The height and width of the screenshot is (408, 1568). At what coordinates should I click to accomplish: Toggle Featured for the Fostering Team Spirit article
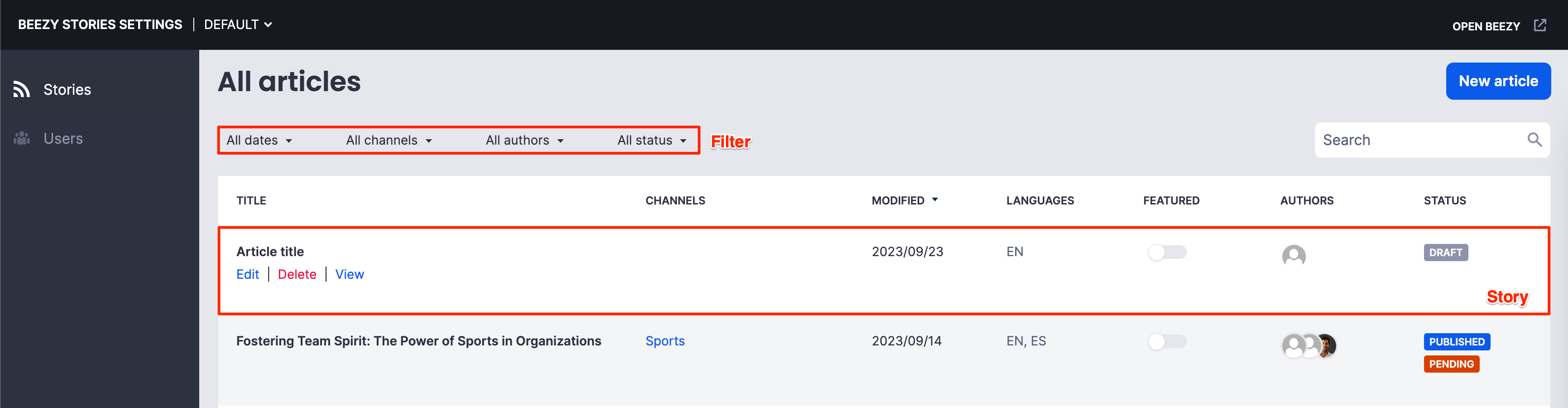[1166, 341]
